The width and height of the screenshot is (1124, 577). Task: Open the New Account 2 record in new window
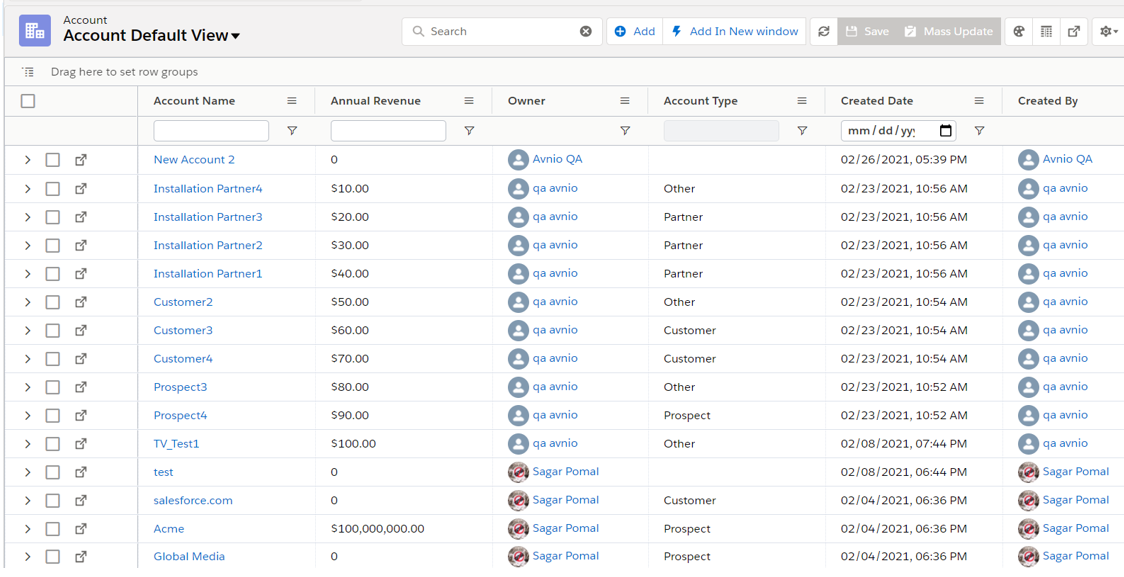(x=81, y=160)
